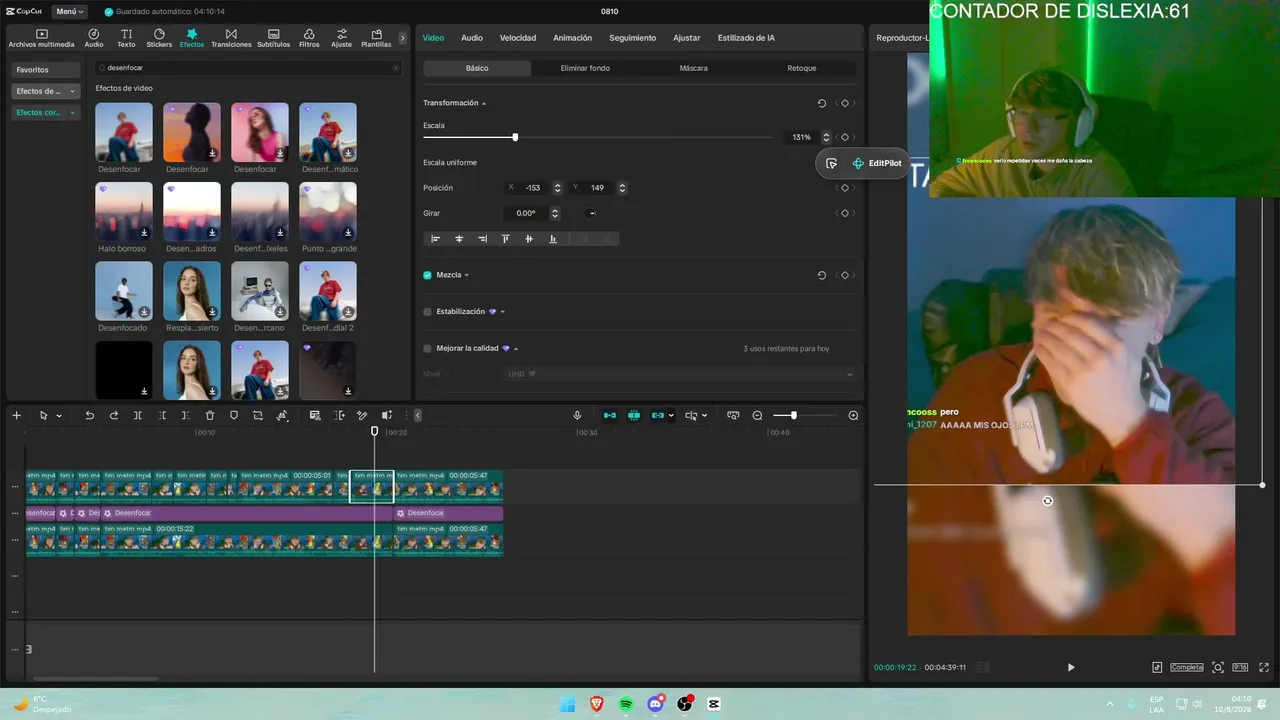The image size is (1280, 720).
Task: Select the Desenfocado effect thumbnail
Action: coord(124,291)
